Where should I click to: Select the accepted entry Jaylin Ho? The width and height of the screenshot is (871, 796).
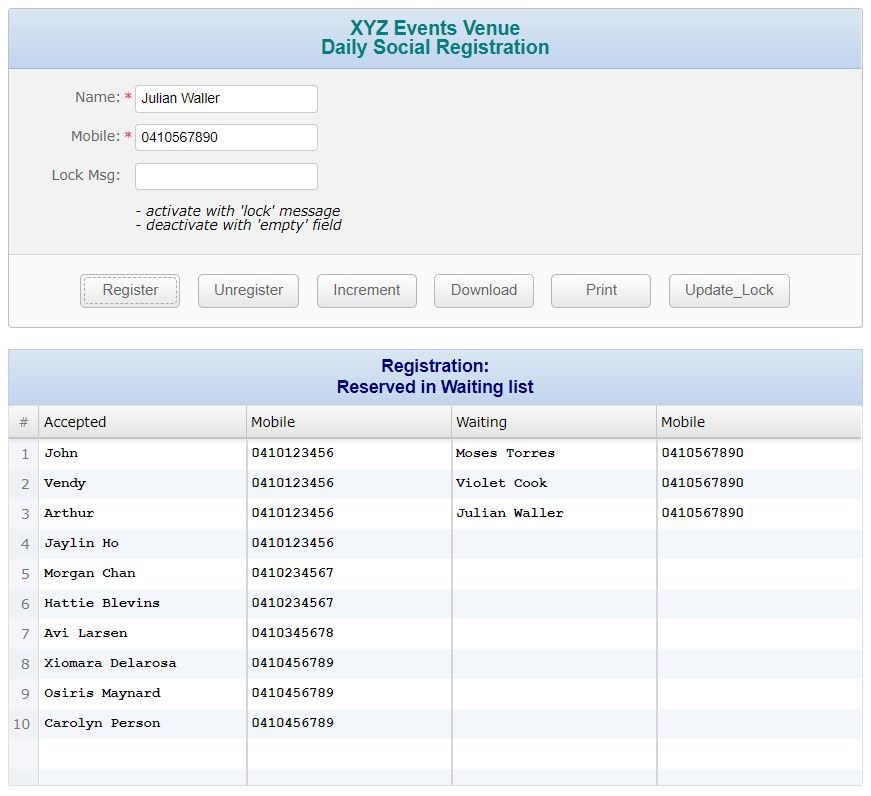(82, 543)
